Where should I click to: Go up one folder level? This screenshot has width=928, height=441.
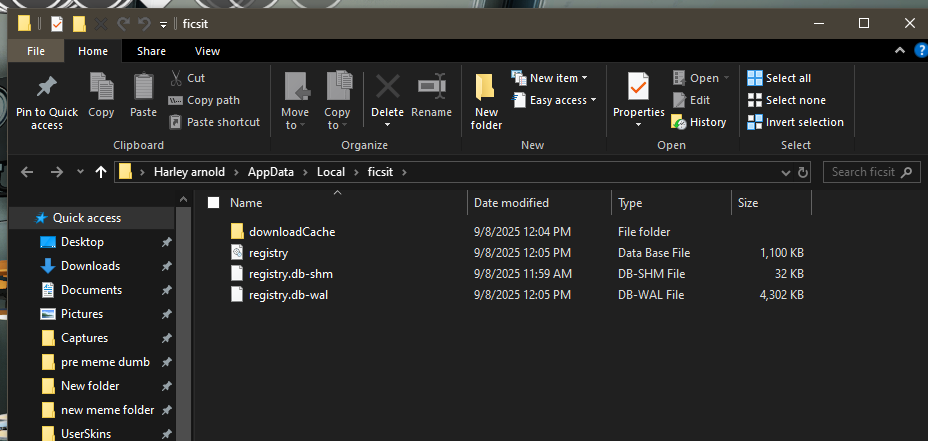(x=101, y=172)
